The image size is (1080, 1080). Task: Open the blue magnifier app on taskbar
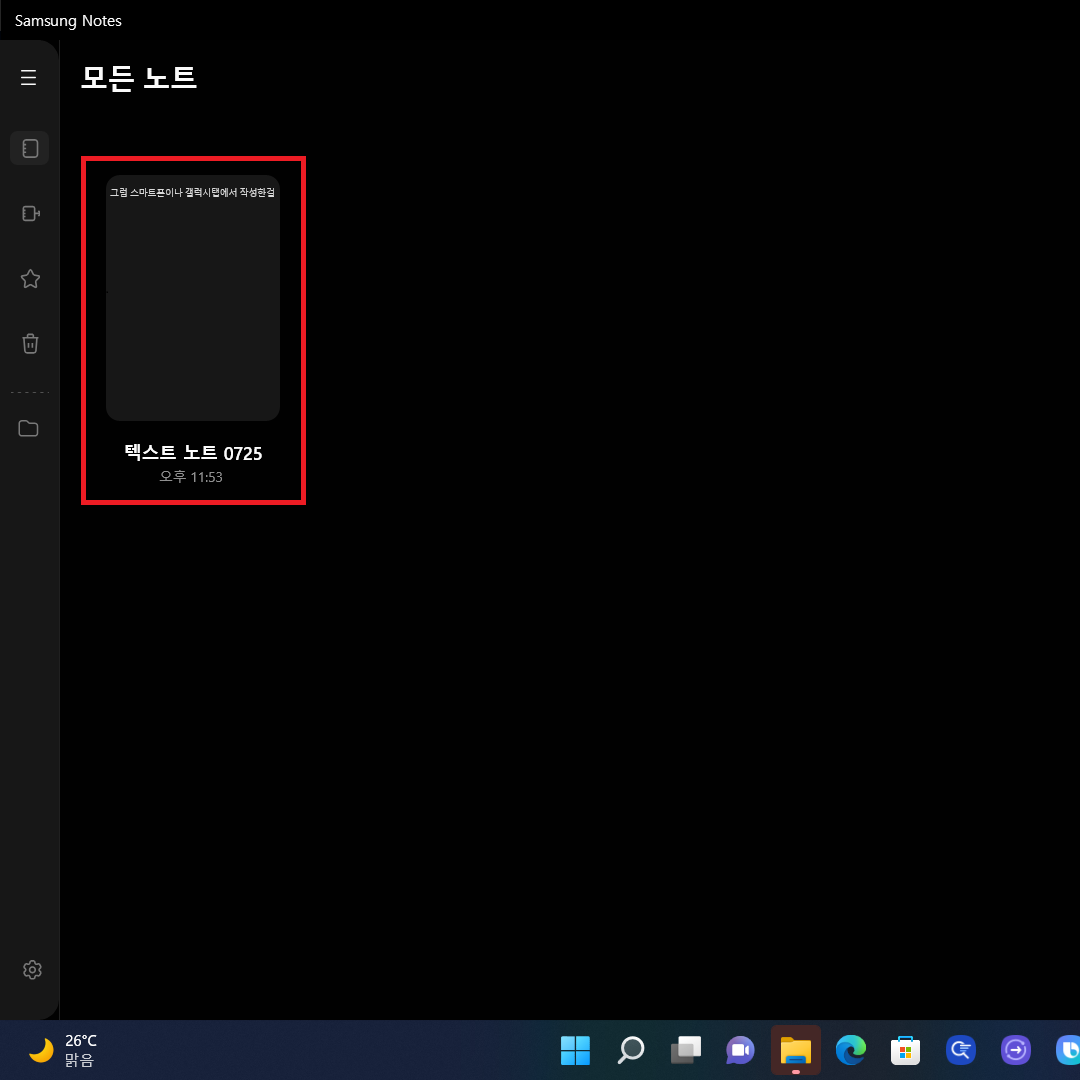(x=961, y=1050)
